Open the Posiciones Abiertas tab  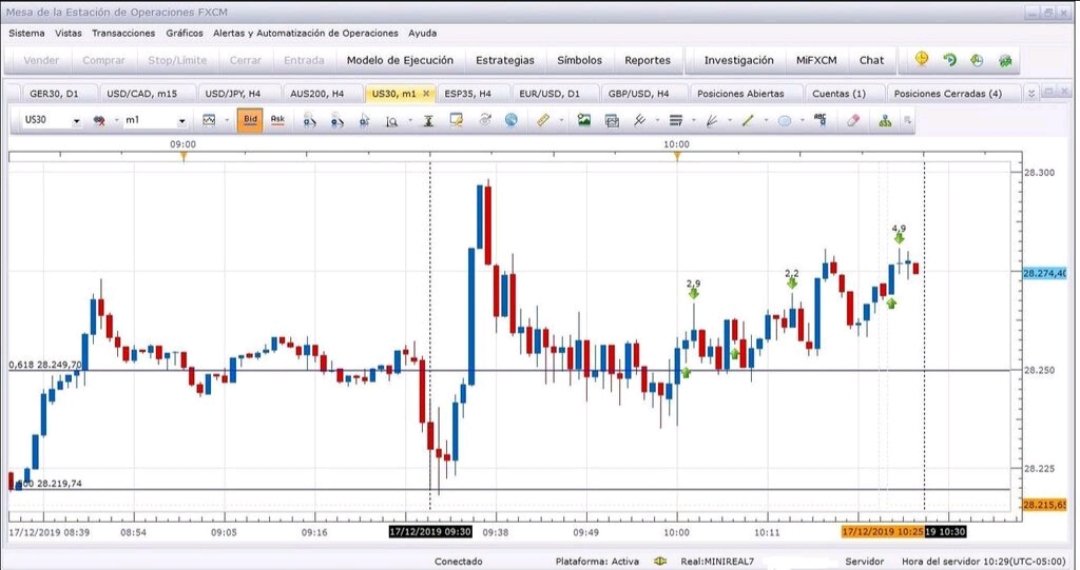(740, 94)
